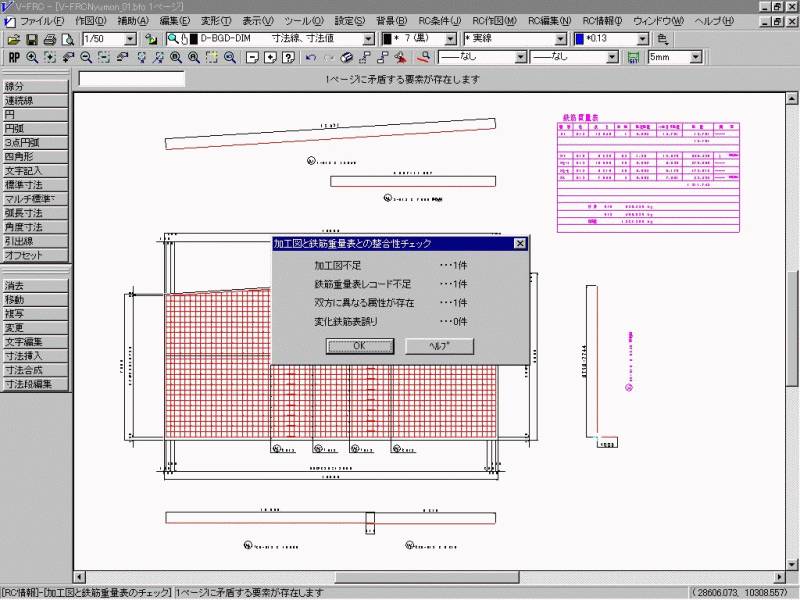Open Print Preview from the toolbar
The width and height of the screenshot is (800, 600).
67,39
